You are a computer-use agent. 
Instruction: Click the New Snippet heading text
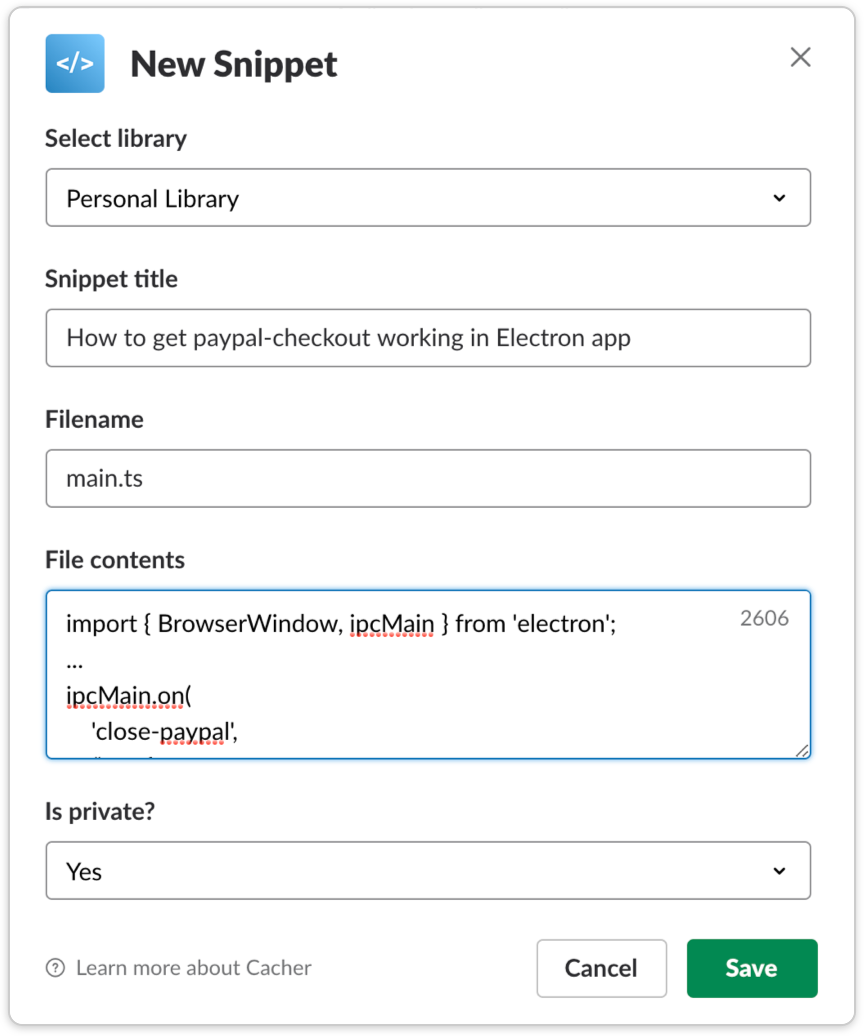(234, 64)
